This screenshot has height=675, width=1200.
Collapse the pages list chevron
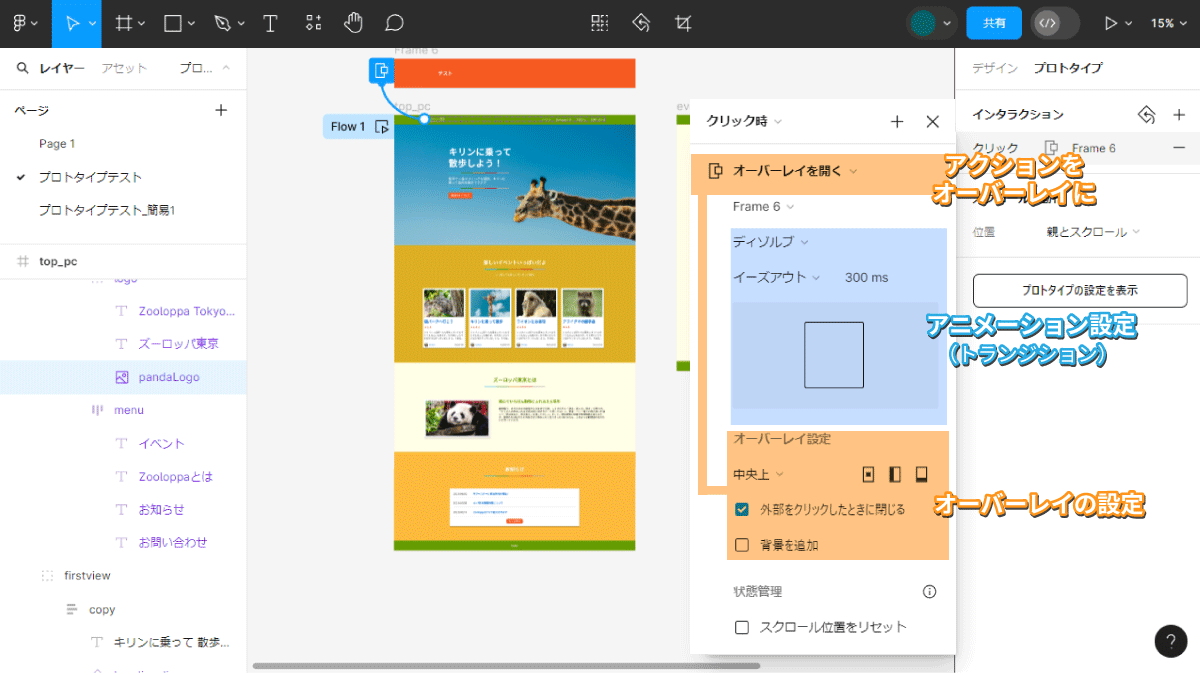pos(226,68)
